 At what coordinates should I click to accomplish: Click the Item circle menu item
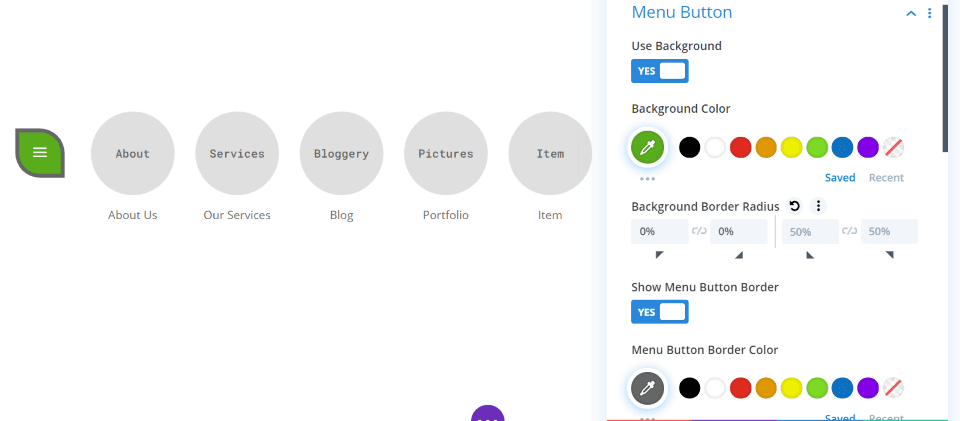550,154
